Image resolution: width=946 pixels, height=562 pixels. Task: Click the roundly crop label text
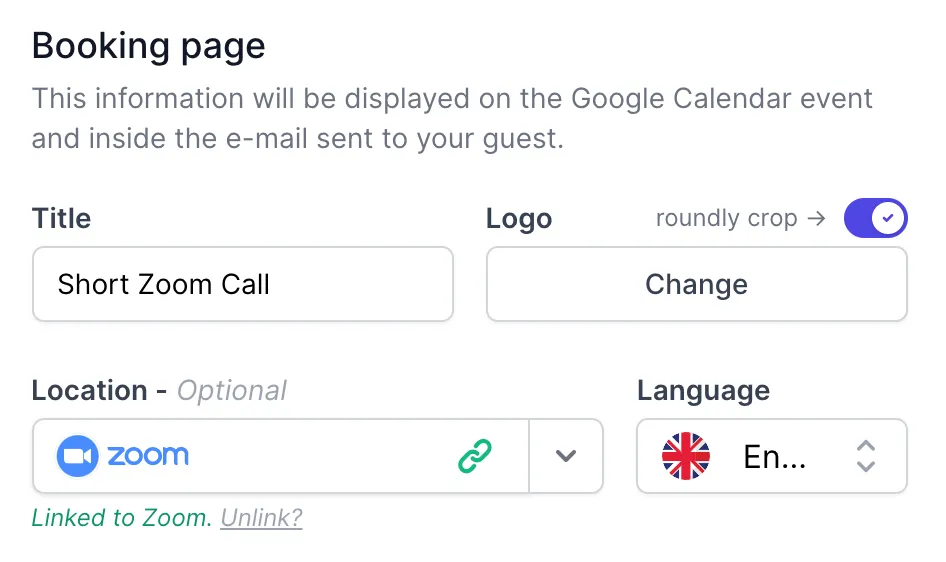pos(726,218)
